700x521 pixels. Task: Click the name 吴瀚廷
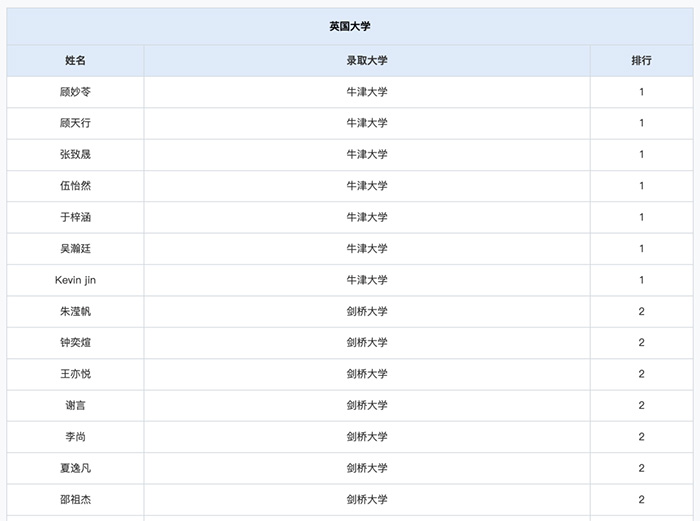click(x=76, y=248)
